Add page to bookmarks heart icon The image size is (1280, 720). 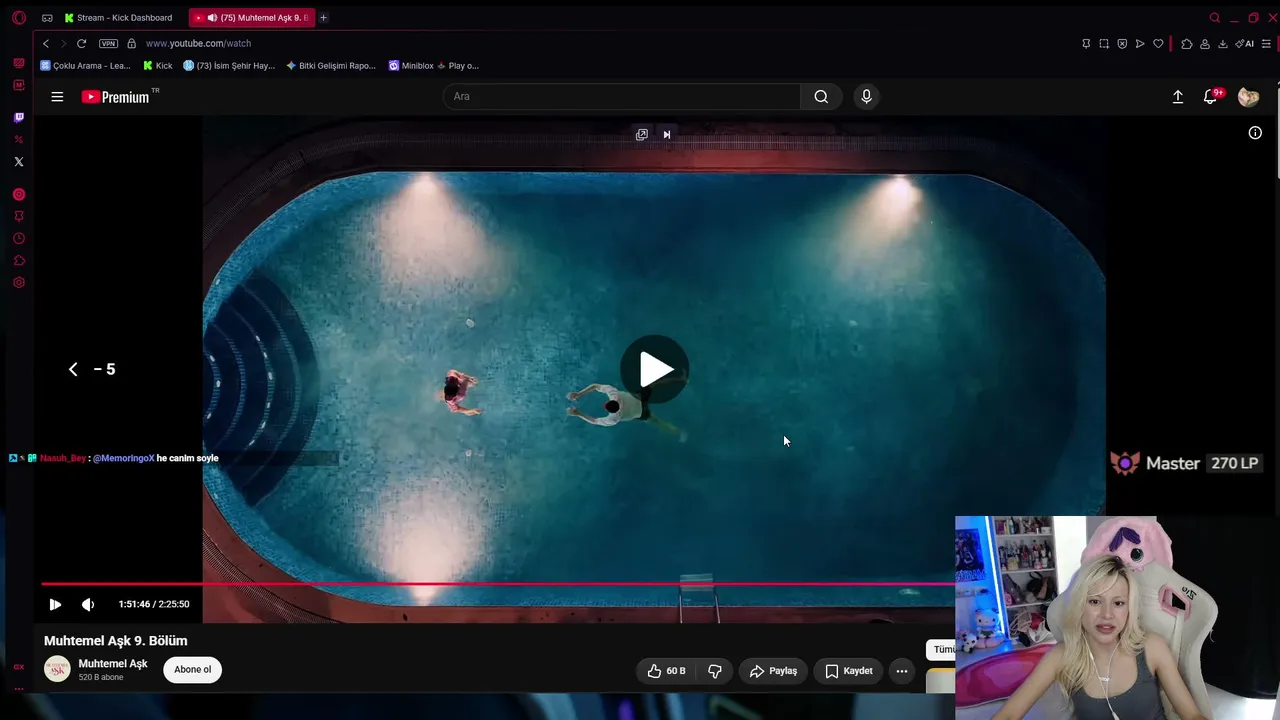pos(1158,44)
